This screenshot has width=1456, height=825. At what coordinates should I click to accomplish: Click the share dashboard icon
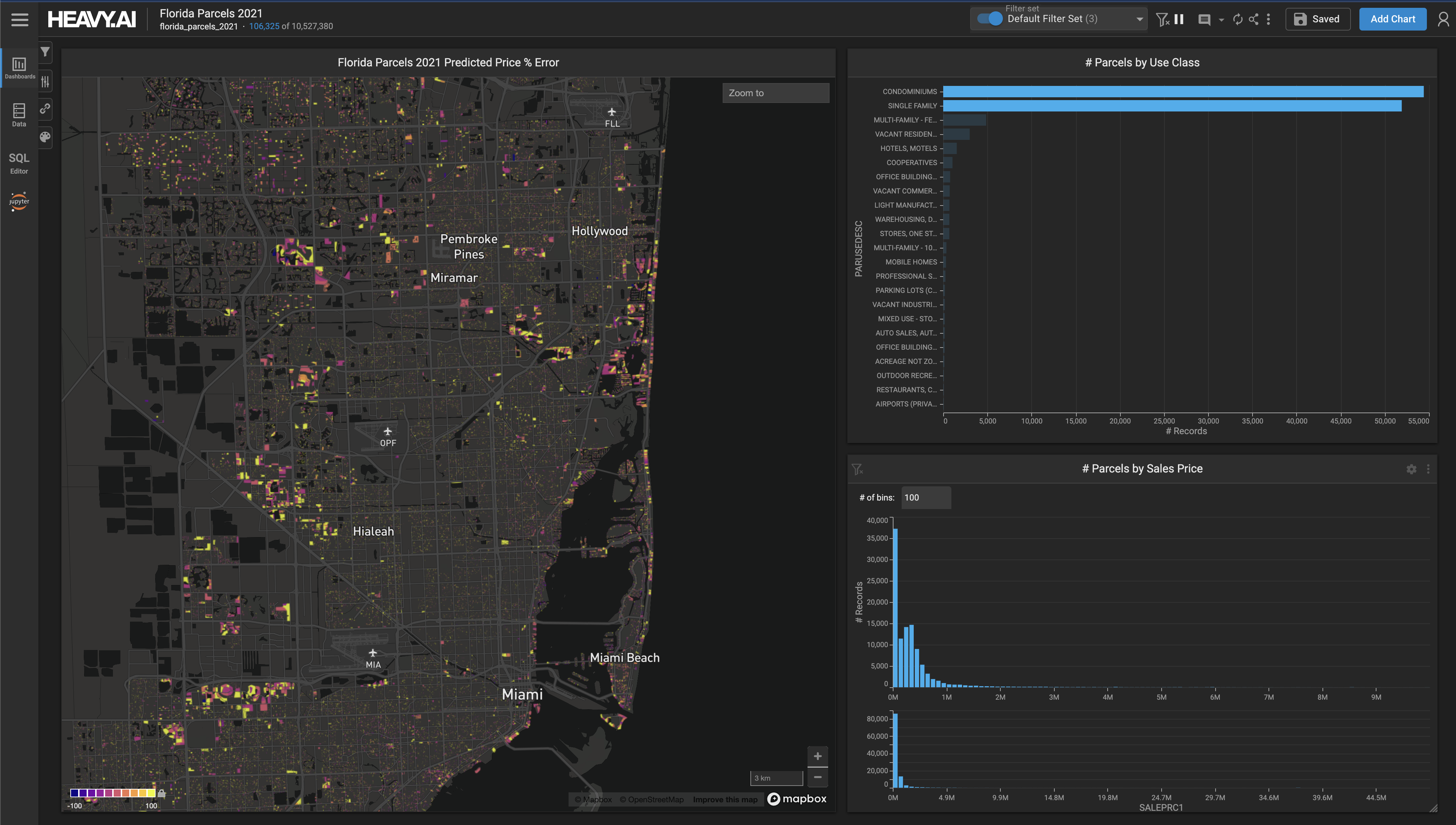click(1254, 19)
